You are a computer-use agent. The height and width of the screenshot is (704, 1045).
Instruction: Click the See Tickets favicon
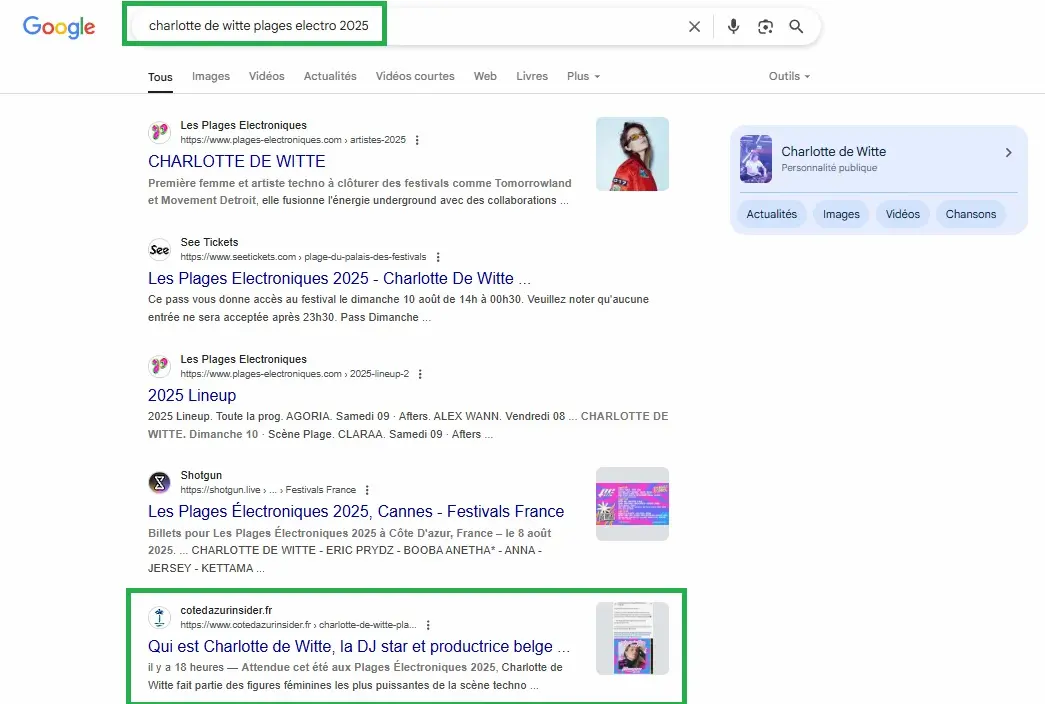tap(159, 249)
